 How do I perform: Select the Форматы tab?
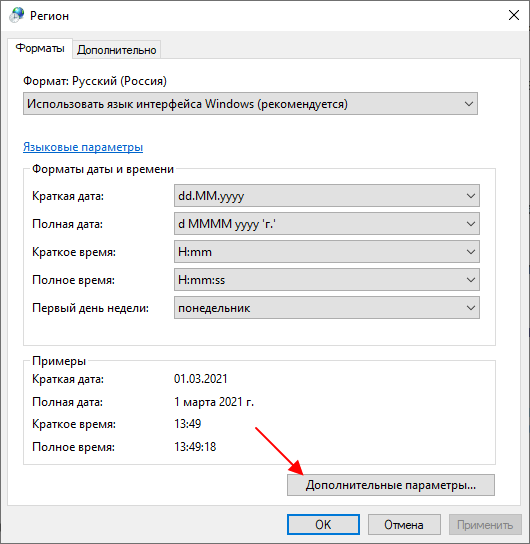(40, 48)
